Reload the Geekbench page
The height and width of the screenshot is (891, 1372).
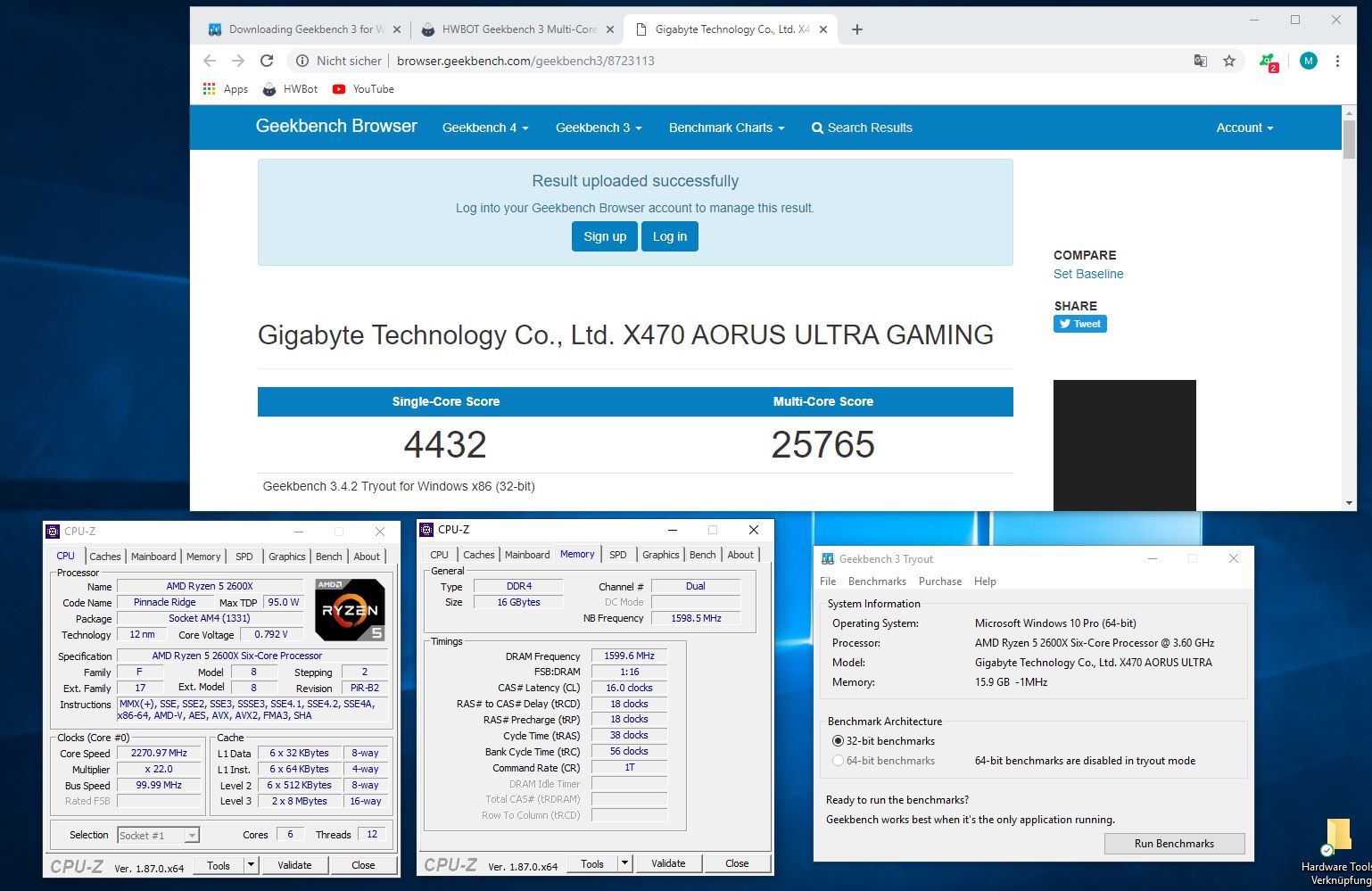tap(267, 61)
